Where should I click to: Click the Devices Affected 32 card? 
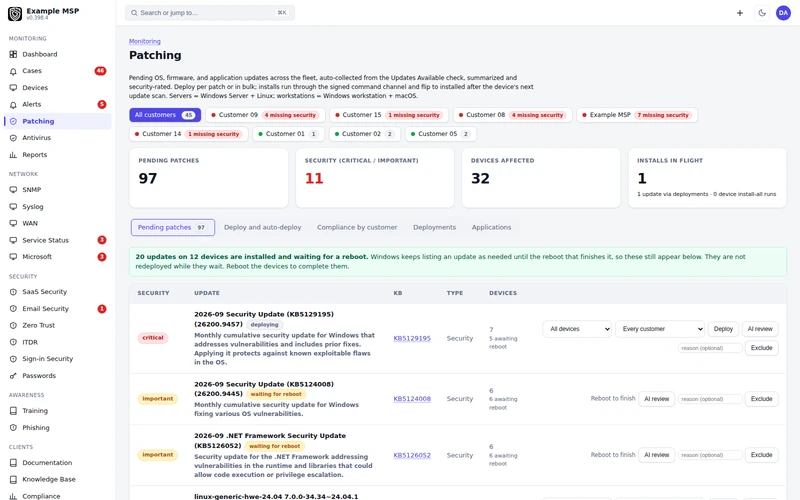[x=541, y=178]
